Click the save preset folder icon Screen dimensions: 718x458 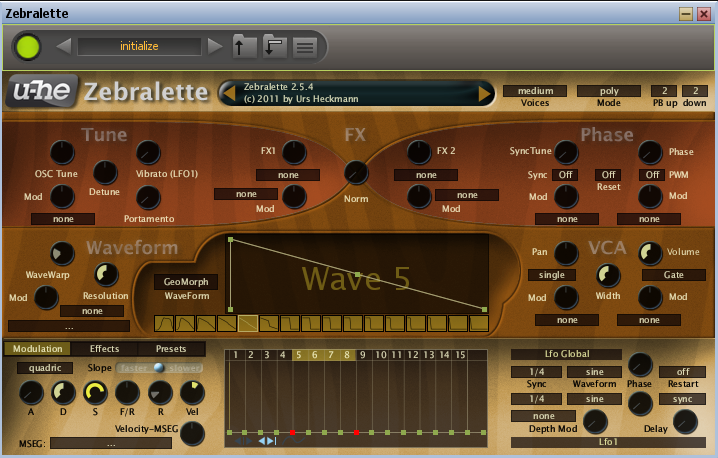(275, 46)
